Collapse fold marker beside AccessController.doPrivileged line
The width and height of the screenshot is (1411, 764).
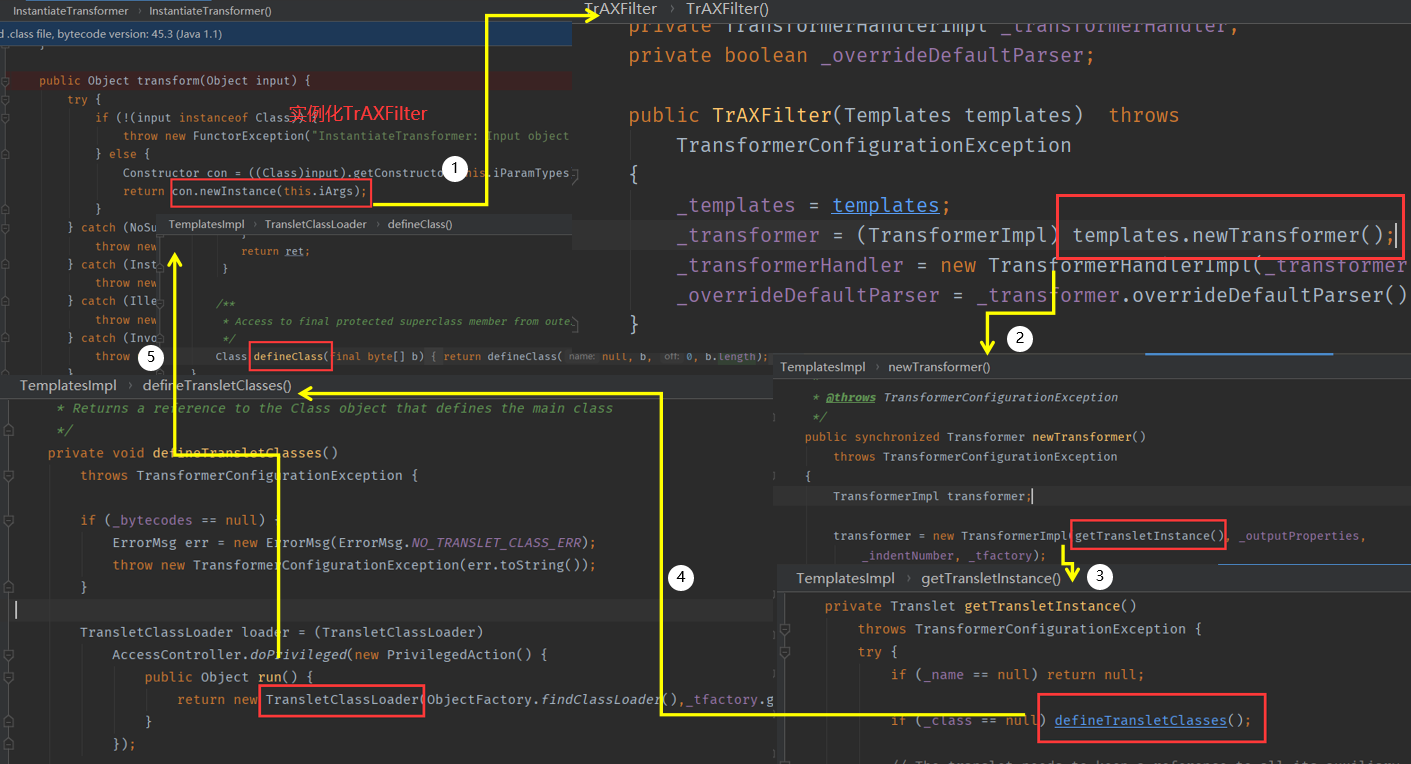click(9, 655)
